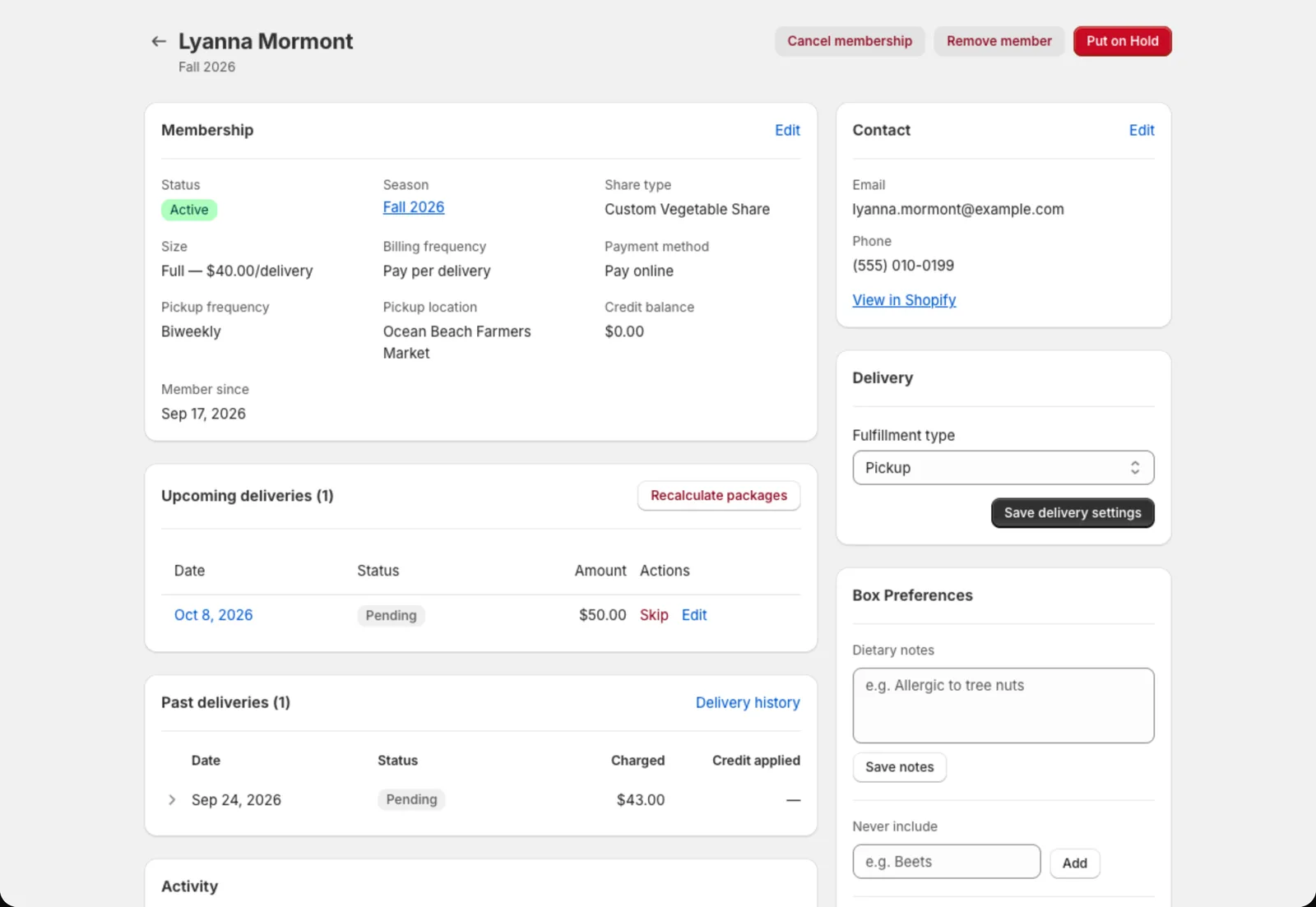
Task: Click Sep 17, 2026 member since date
Action: tap(203, 414)
